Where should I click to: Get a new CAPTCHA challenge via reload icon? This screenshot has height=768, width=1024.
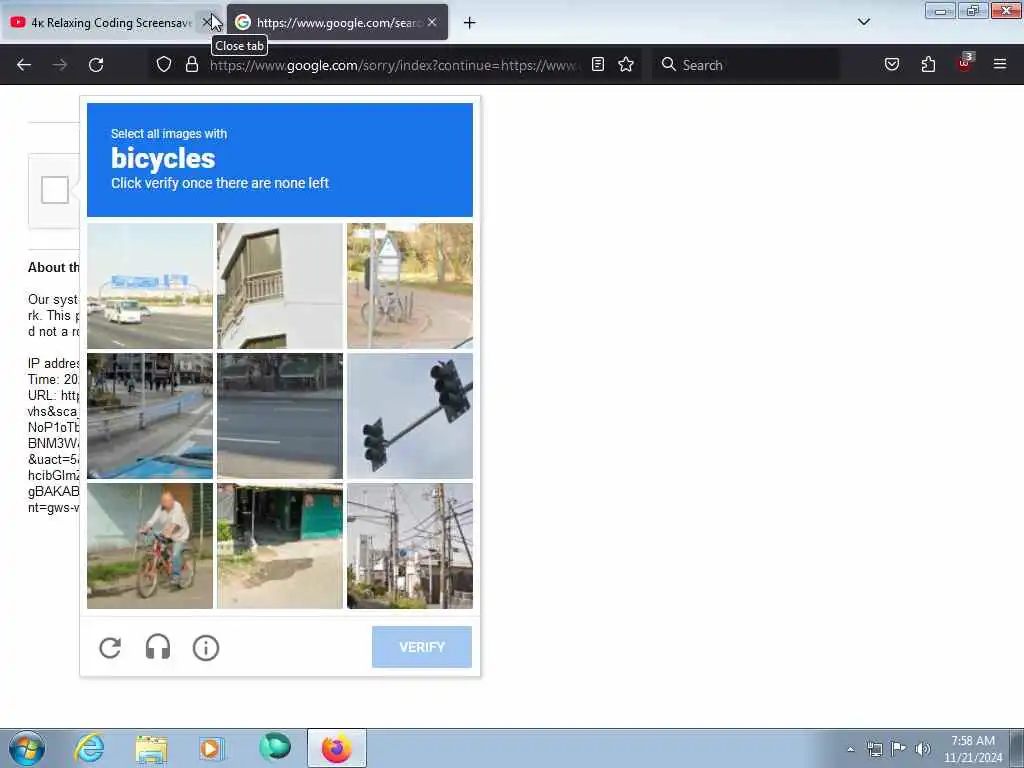pos(110,648)
